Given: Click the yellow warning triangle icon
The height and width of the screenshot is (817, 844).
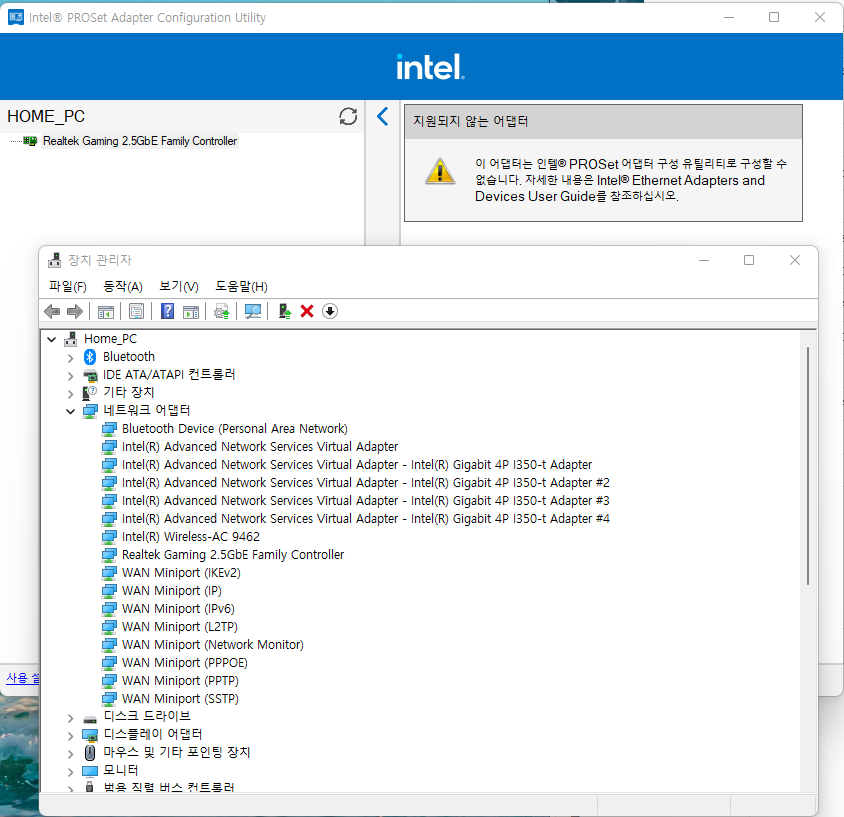Looking at the screenshot, I should [440, 171].
